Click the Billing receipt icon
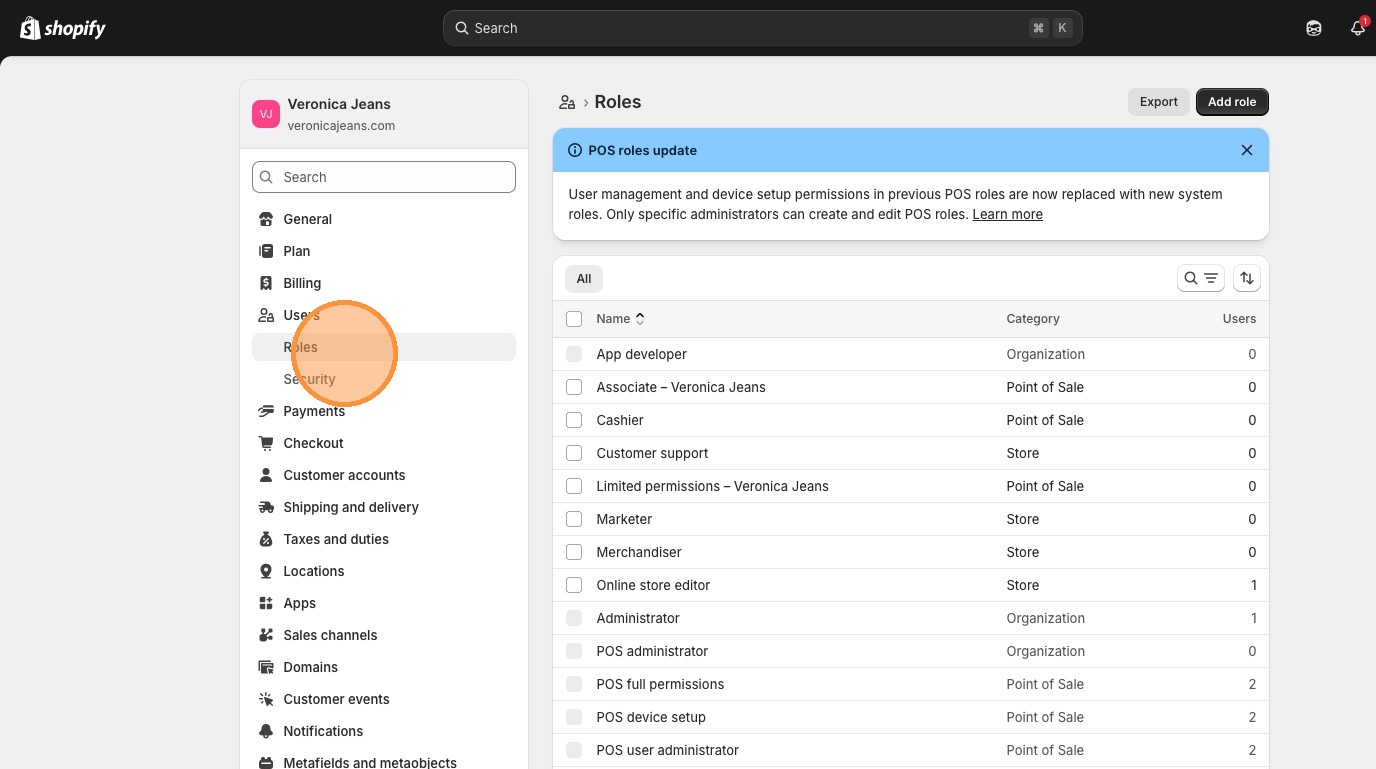The height and width of the screenshot is (769, 1376). click(x=266, y=283)
